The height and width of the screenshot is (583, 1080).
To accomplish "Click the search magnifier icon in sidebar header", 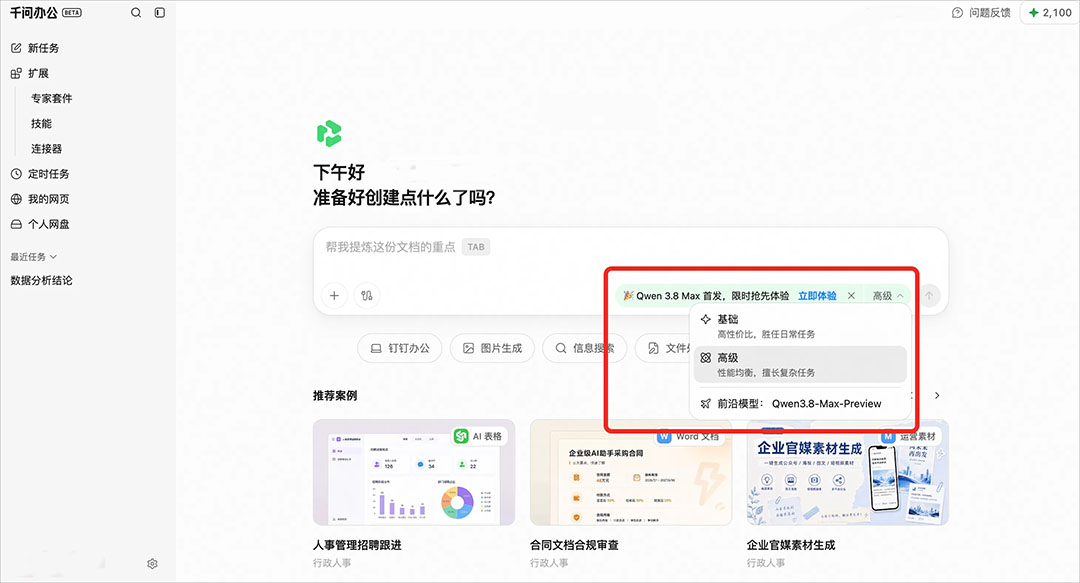I will point(136,12).
